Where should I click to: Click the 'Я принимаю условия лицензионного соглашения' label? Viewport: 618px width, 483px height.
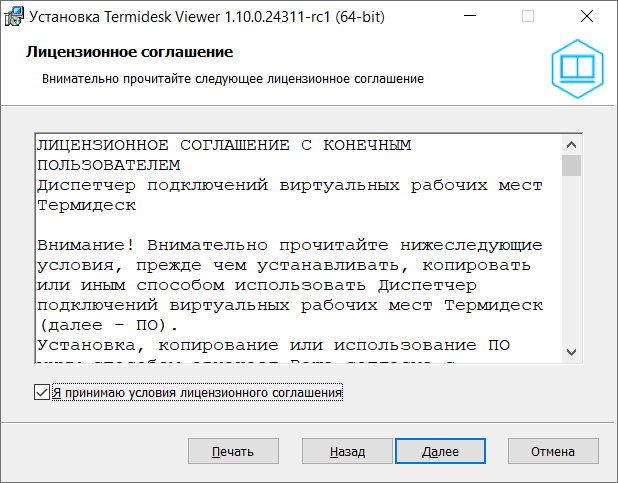tap(197, 393)
